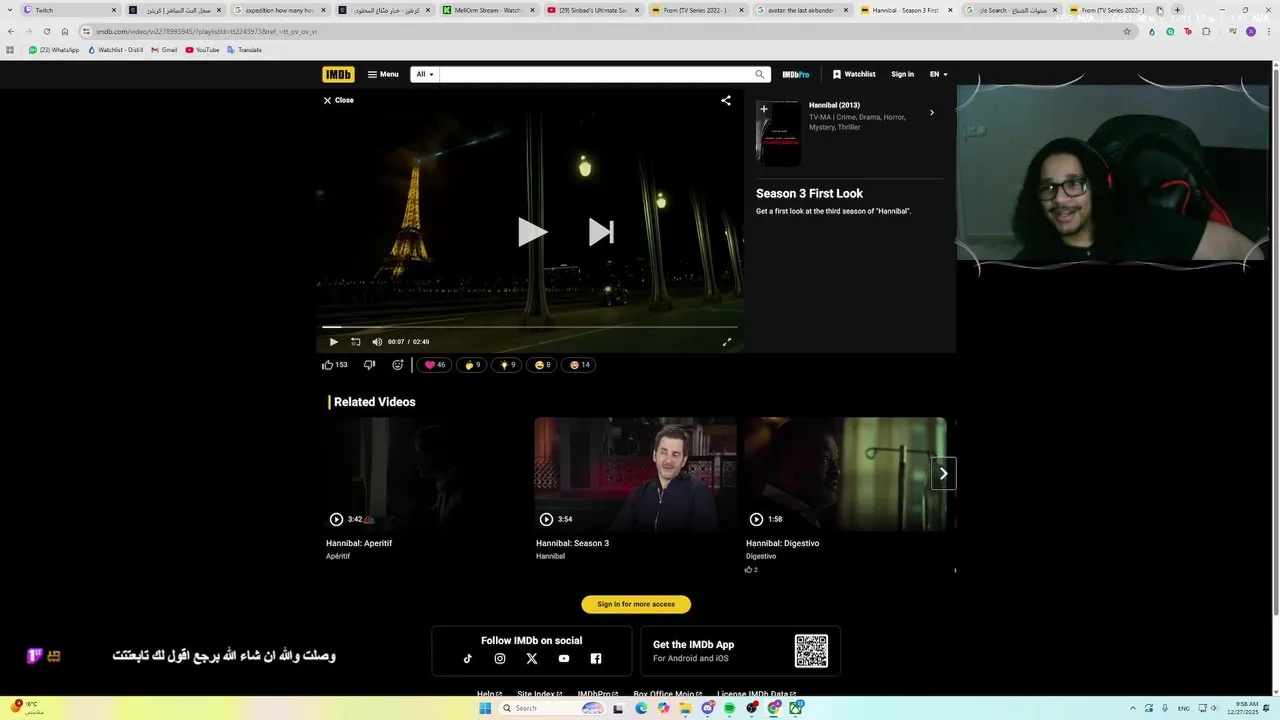Dislike the video with thumbs down

(x=369, y=365)
